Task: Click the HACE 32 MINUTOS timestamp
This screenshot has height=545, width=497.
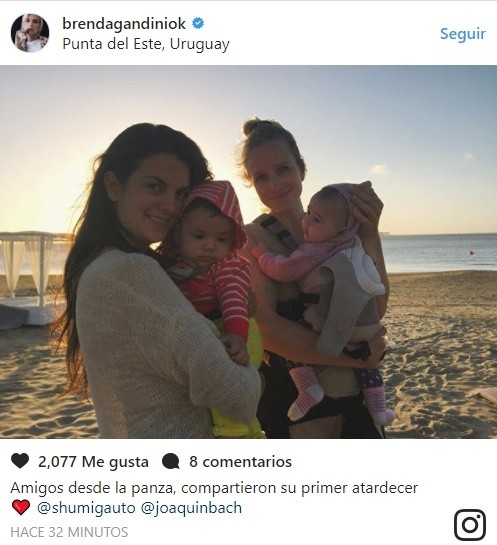Action: pyautogui.click(x=69, y=532)
